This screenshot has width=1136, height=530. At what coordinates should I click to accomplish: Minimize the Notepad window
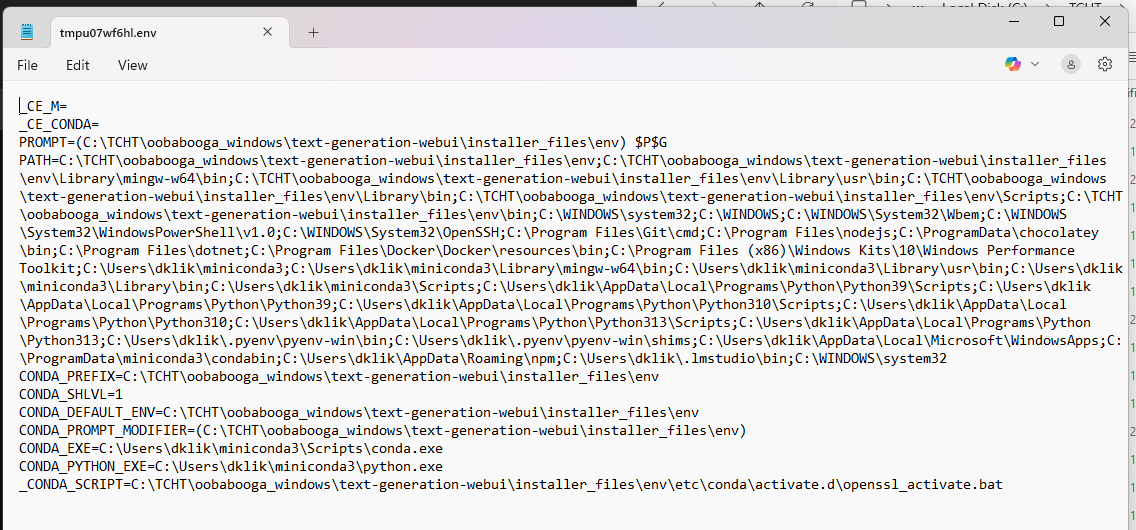point(1013,22)
